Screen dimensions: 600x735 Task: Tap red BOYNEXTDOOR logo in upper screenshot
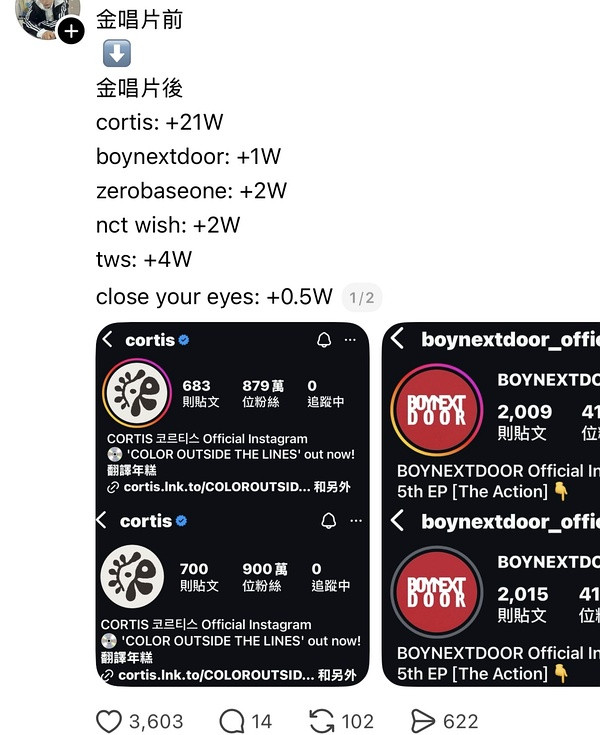pos(436,410)
